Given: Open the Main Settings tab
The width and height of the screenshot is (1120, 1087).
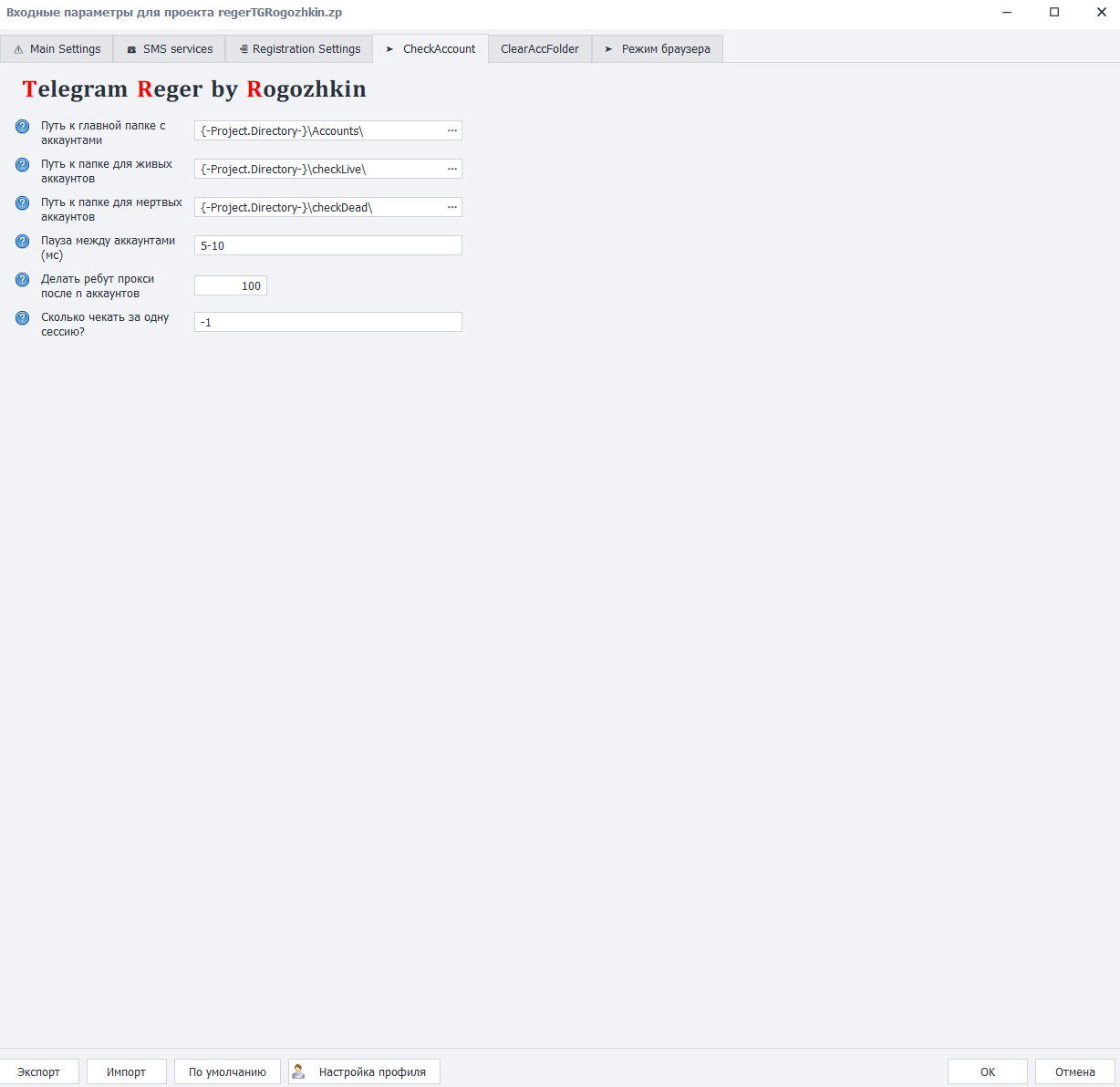Looking at the screenshot, I should click(57, 49).
